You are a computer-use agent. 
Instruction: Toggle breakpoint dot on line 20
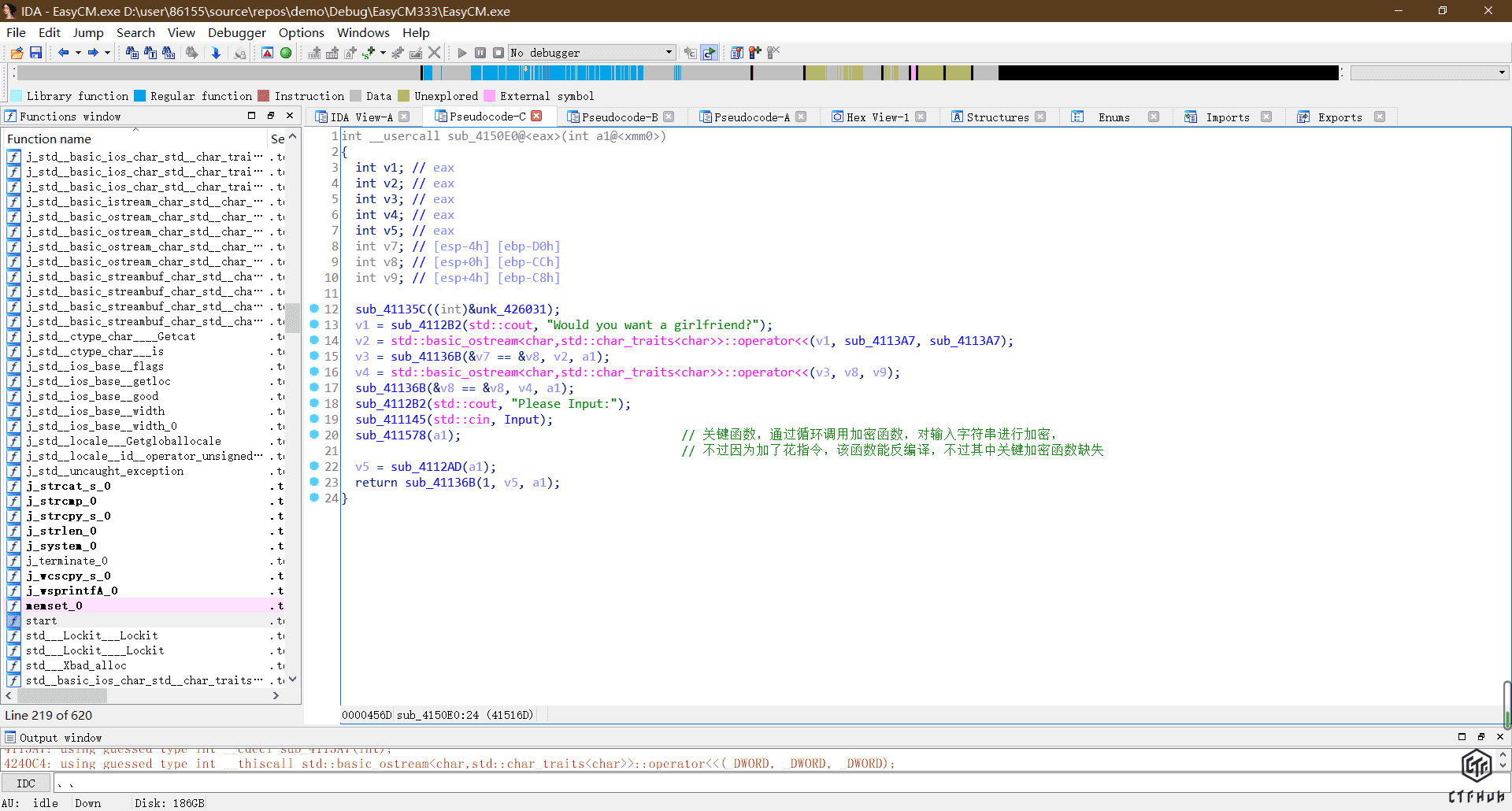coord(314,435)
